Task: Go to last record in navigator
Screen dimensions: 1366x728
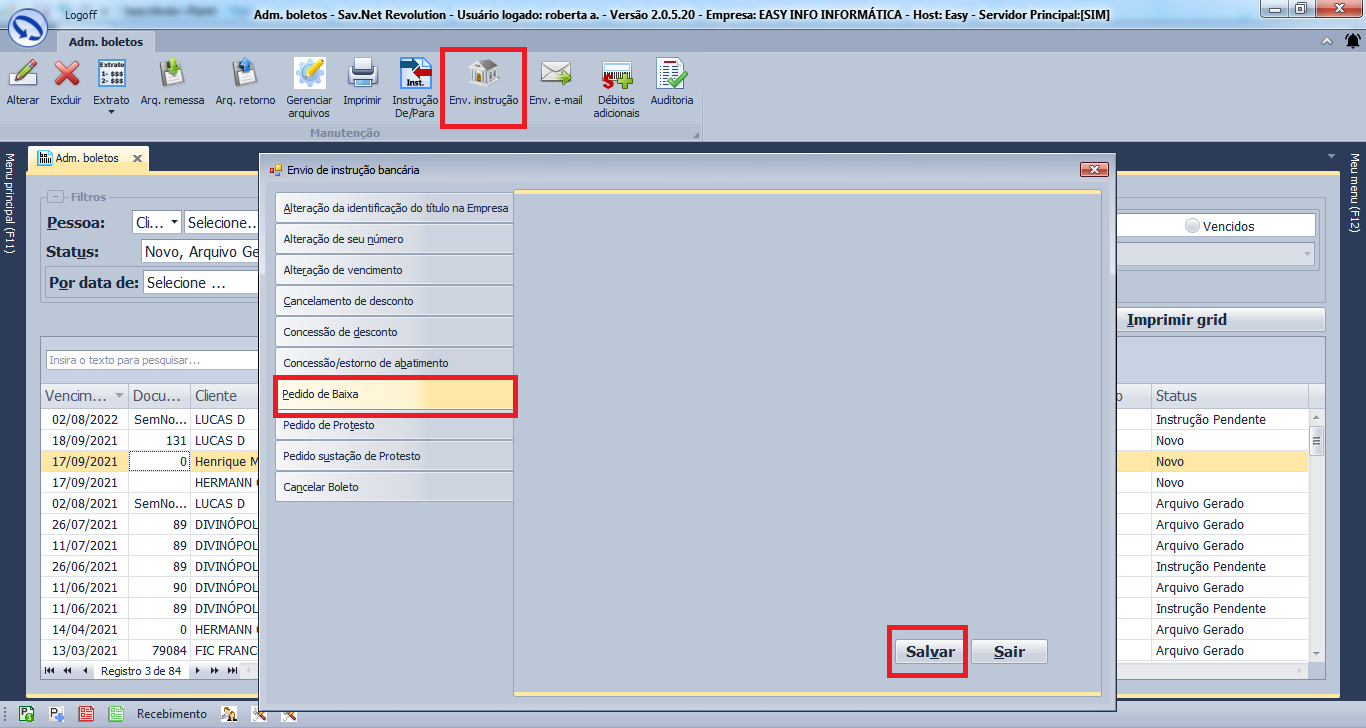Action: click(232, 671)
